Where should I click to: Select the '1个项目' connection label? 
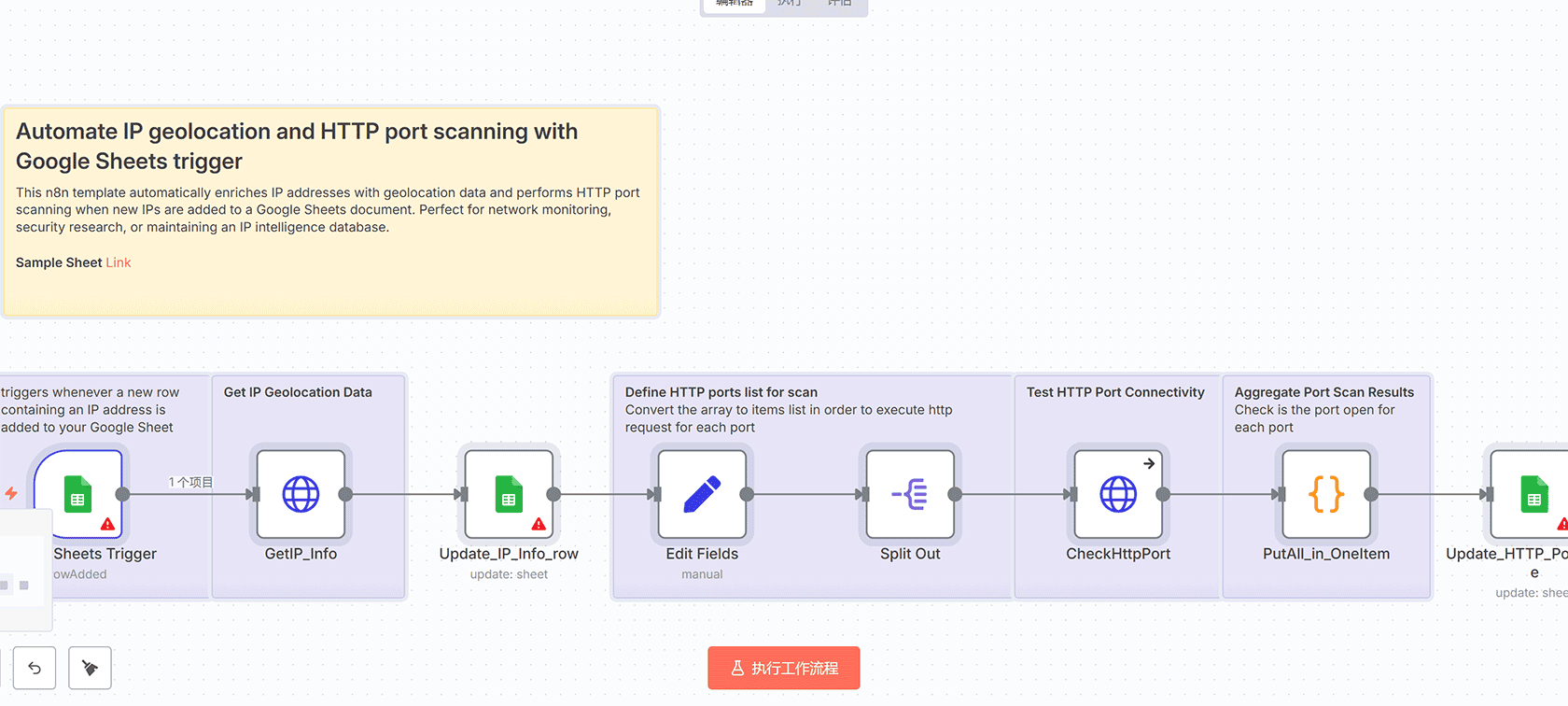190,482
